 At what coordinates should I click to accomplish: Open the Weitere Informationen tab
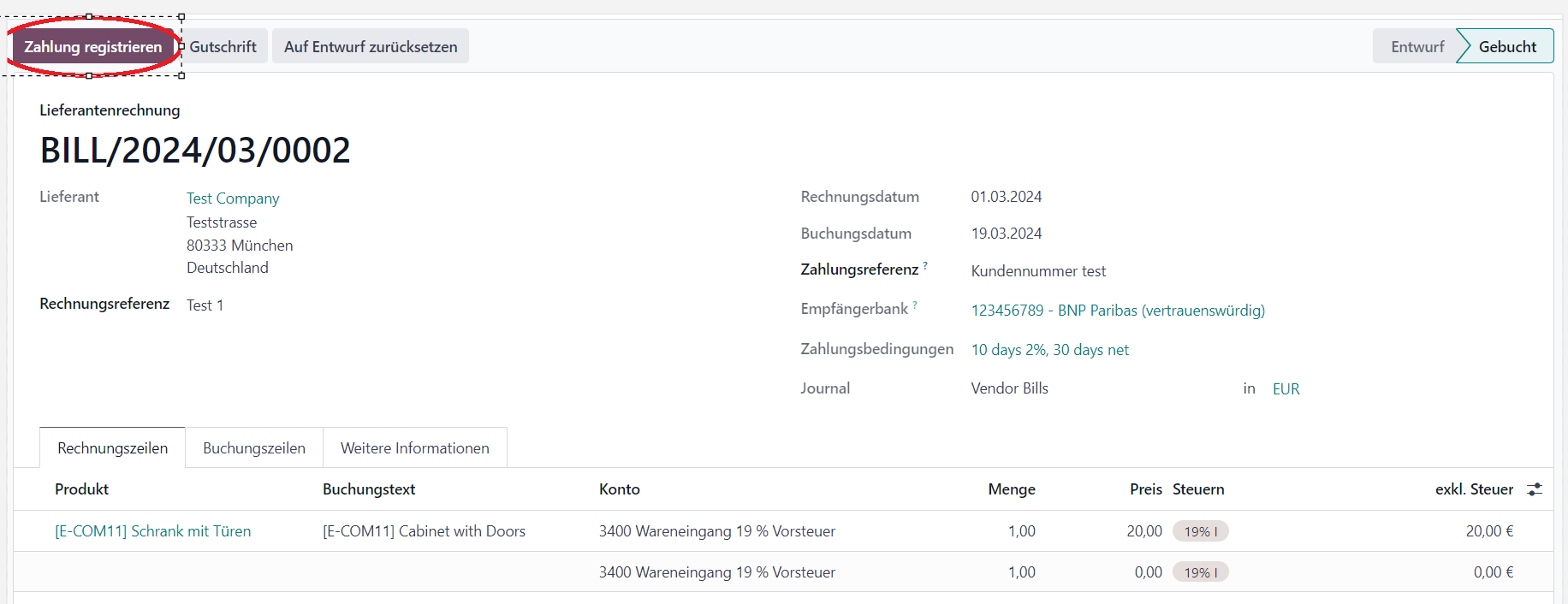[x=415, y=447]
